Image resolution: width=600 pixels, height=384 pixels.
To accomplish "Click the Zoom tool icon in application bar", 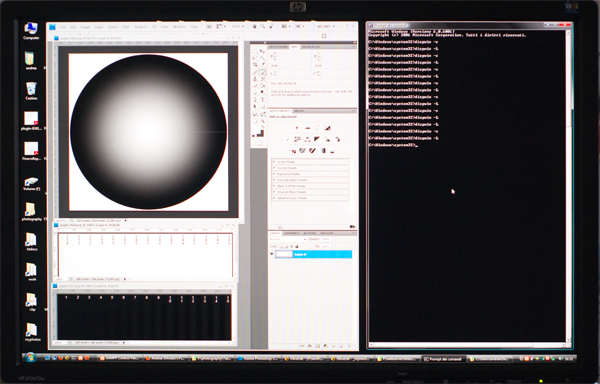I will (x=263, y=26).
